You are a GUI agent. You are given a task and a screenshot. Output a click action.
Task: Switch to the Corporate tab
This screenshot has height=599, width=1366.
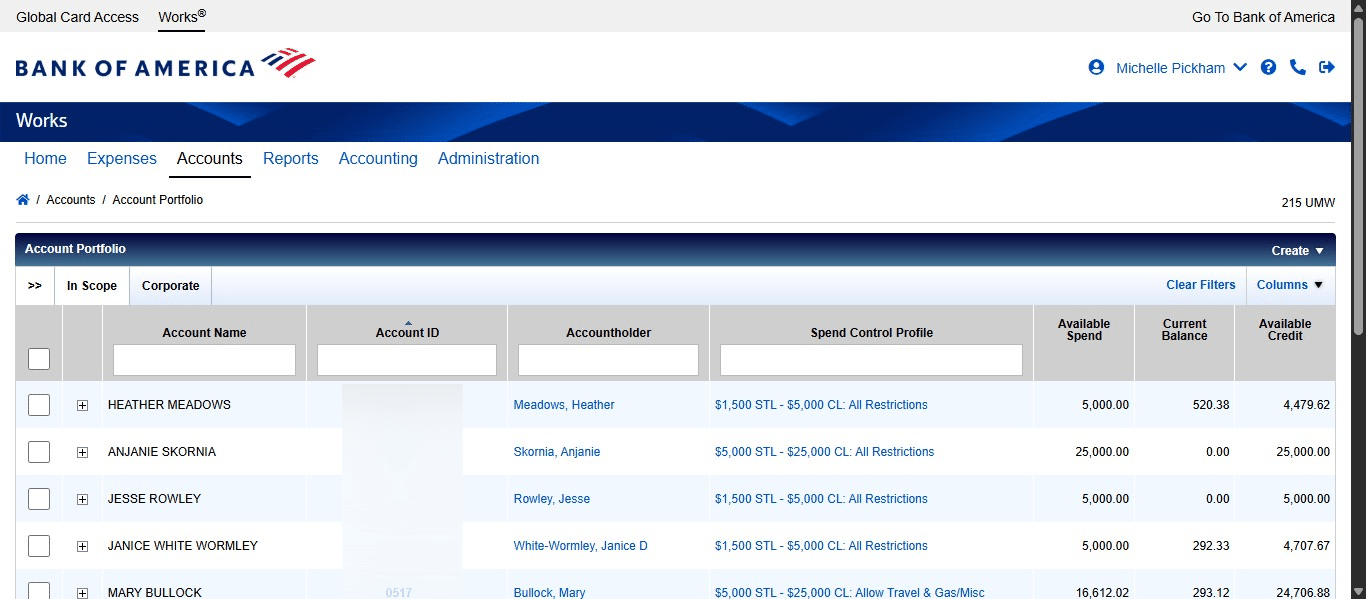pos(171,285)
